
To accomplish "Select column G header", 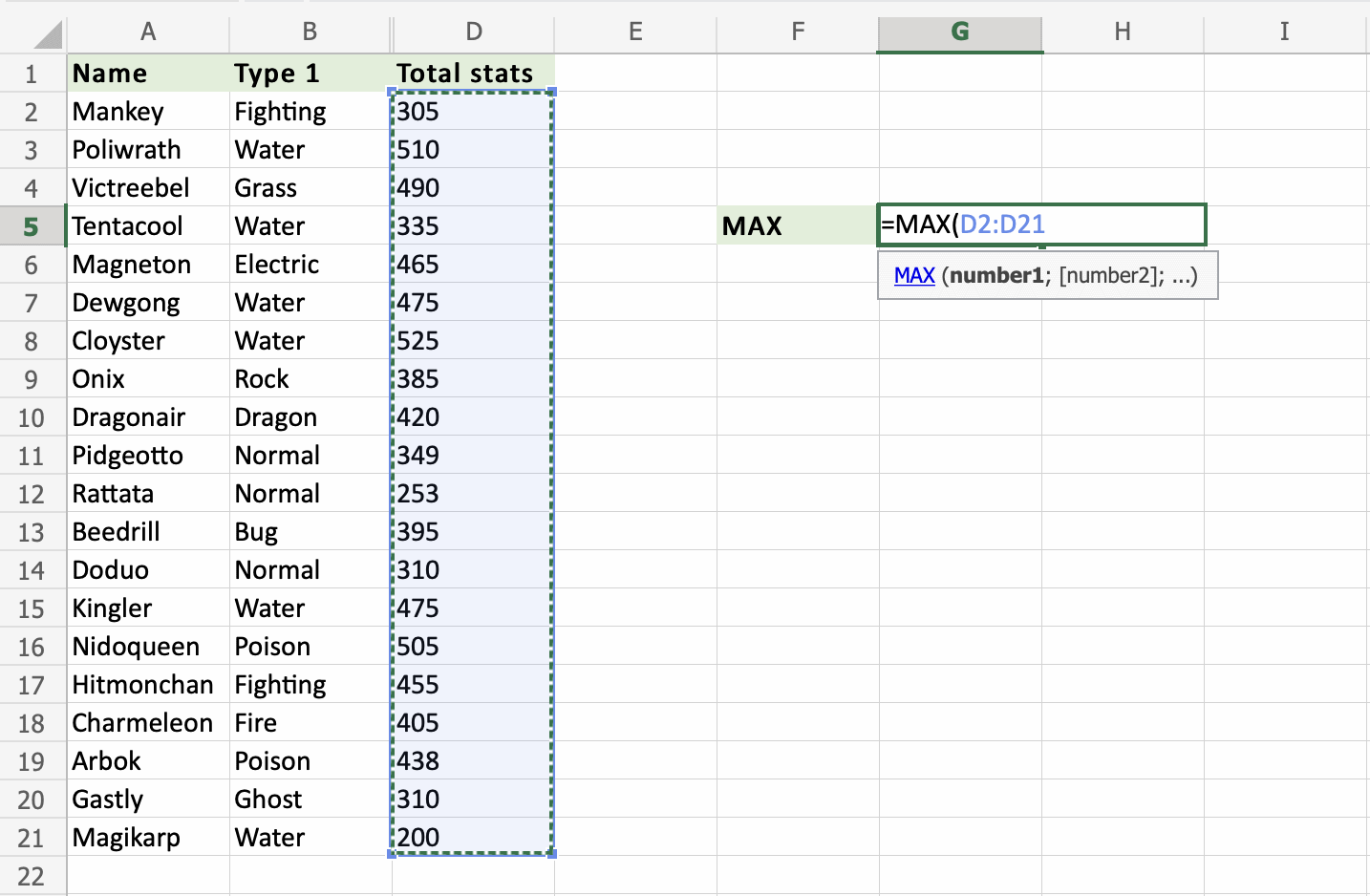I will tap(959, 32).
